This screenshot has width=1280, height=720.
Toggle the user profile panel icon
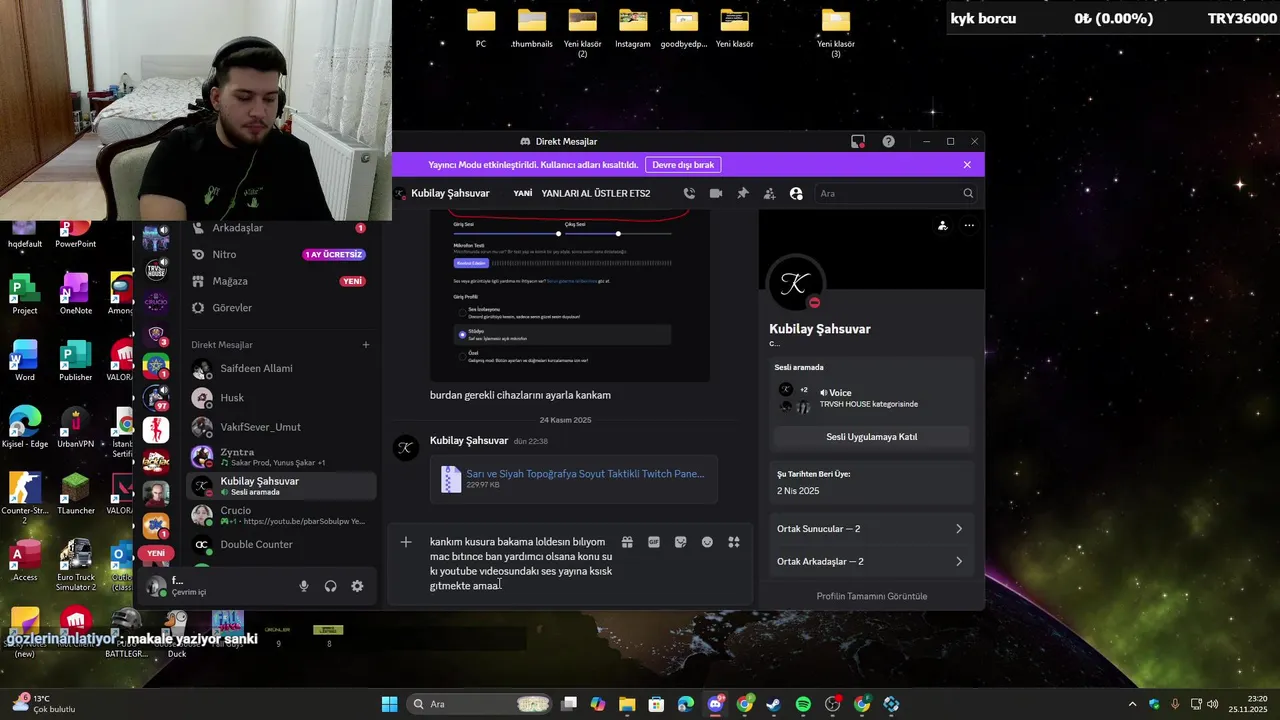pyautogui.click(x=796, y=193)
